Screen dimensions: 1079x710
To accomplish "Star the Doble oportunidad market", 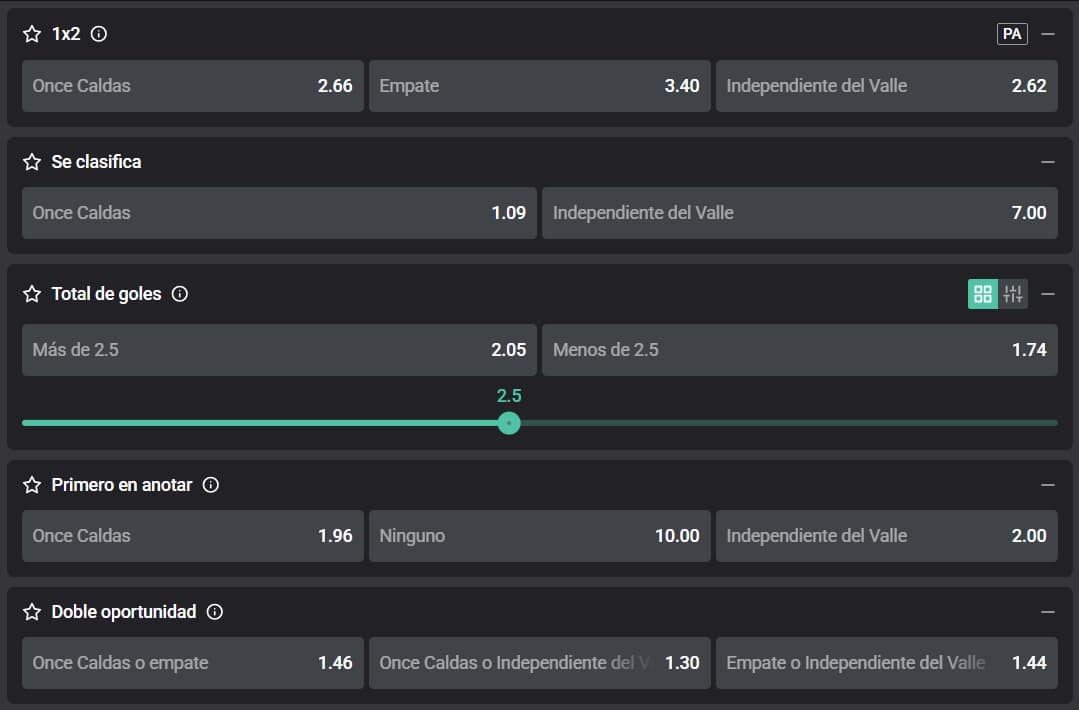I will click(x=32, y=612).
